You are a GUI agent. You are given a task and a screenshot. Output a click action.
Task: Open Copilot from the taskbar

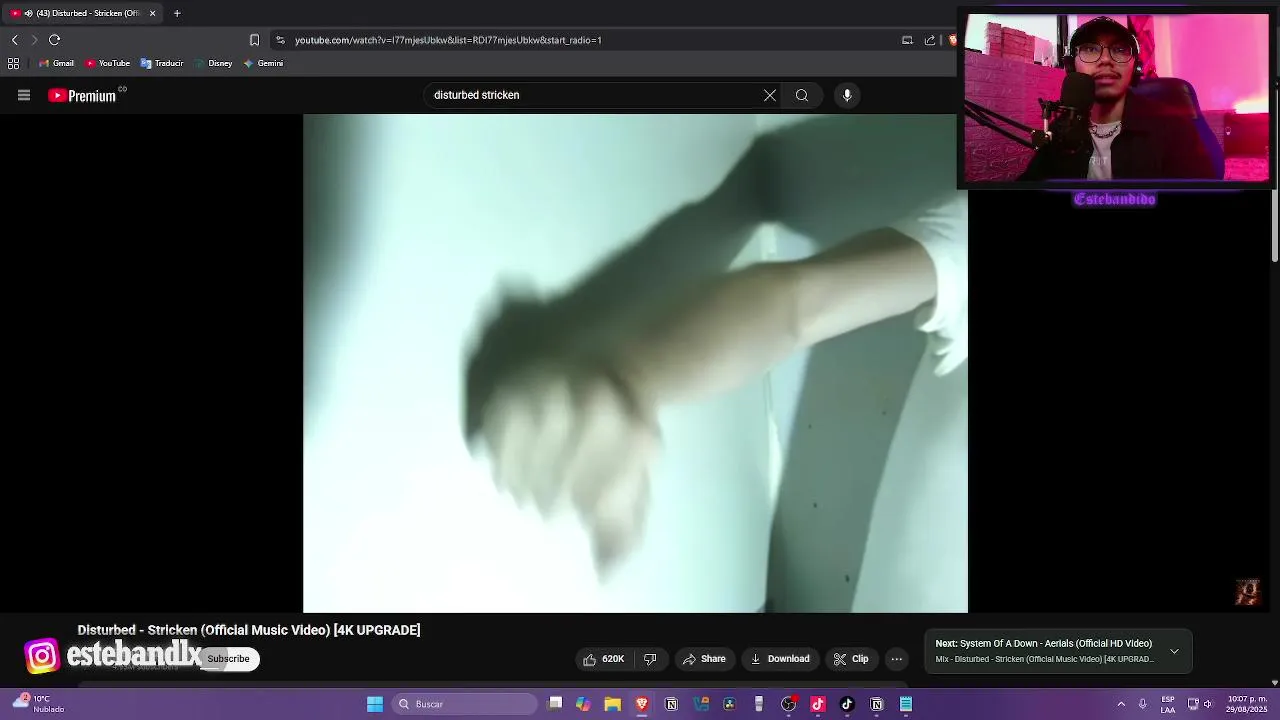pos(583,704)
